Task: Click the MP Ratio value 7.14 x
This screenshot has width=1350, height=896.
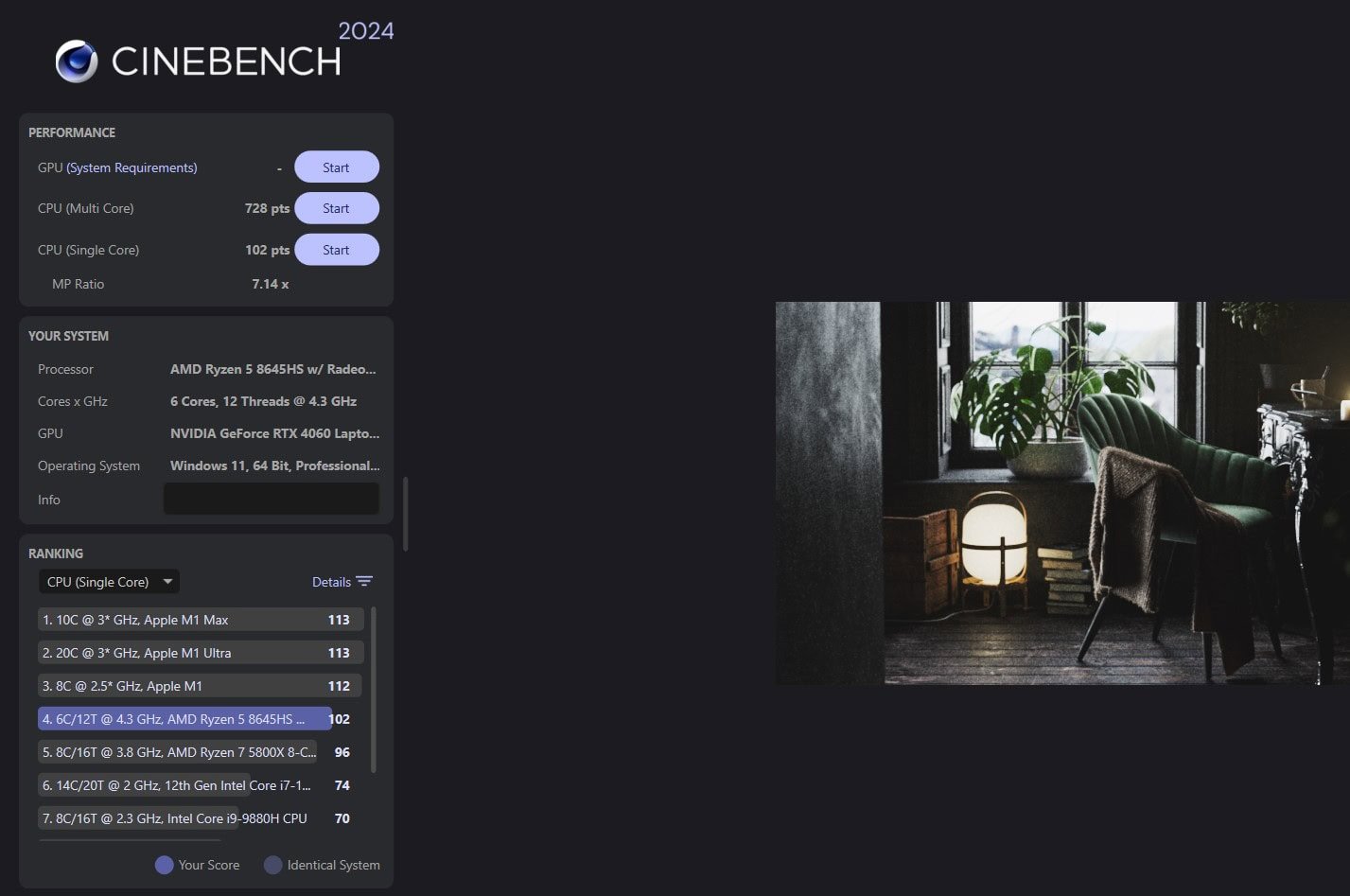Action: [271, 284]
